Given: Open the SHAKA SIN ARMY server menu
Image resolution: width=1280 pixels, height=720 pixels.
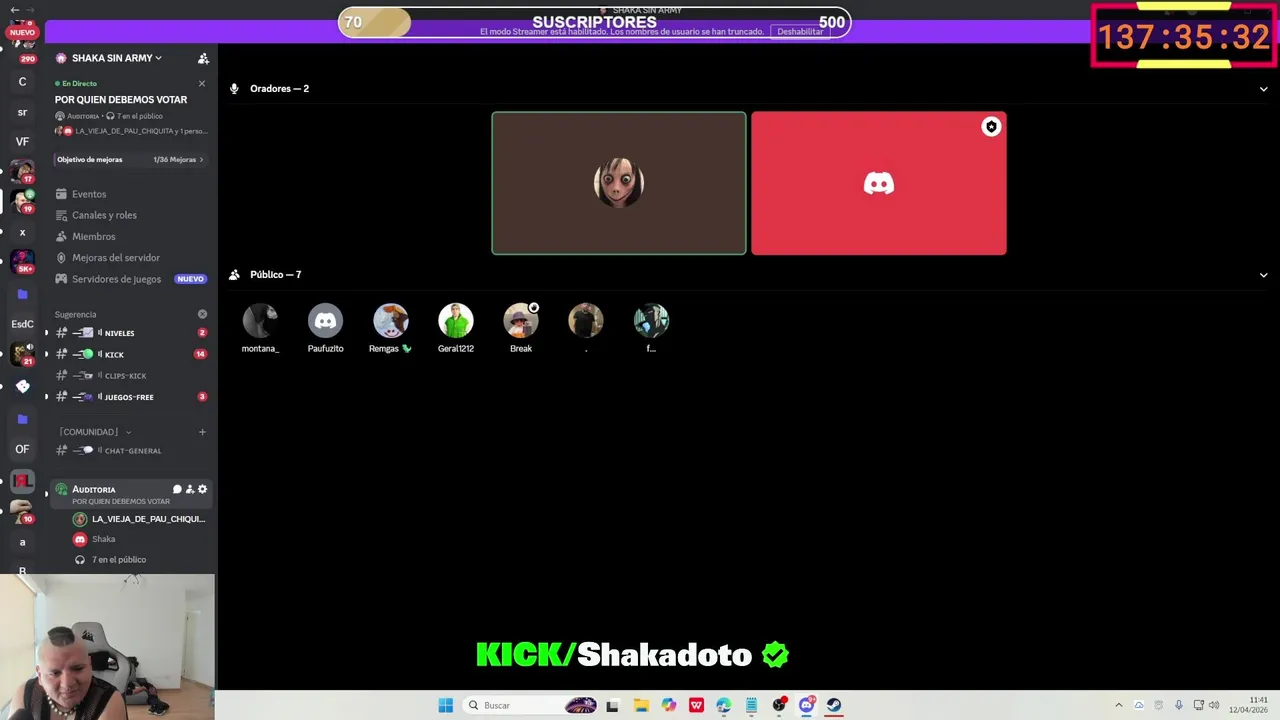Looking at the screenshot, I should pyautogui.click(x=117, y=58).
